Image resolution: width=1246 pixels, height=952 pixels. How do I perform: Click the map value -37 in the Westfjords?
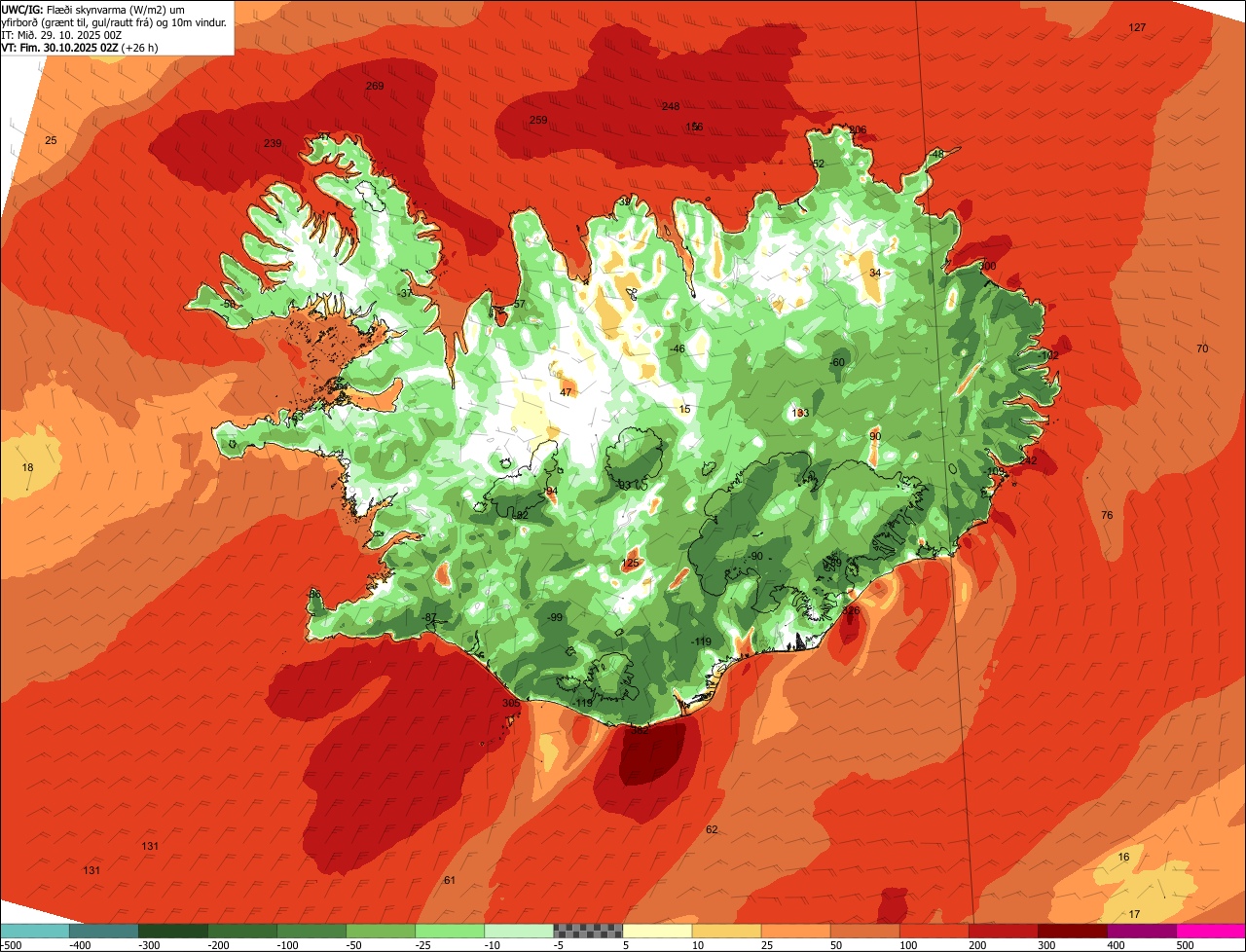(405, 293)
